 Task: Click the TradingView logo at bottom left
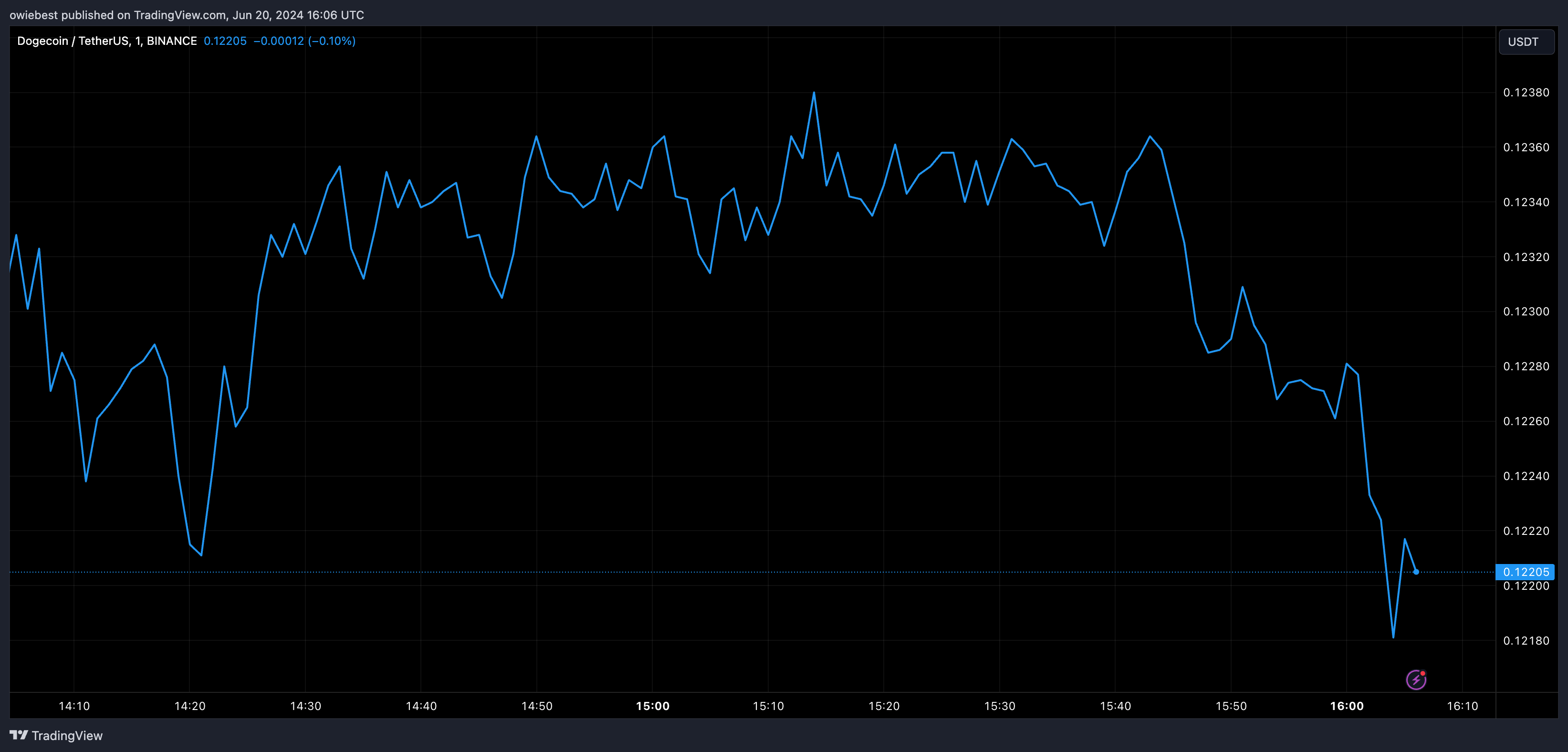click(56, 736)
